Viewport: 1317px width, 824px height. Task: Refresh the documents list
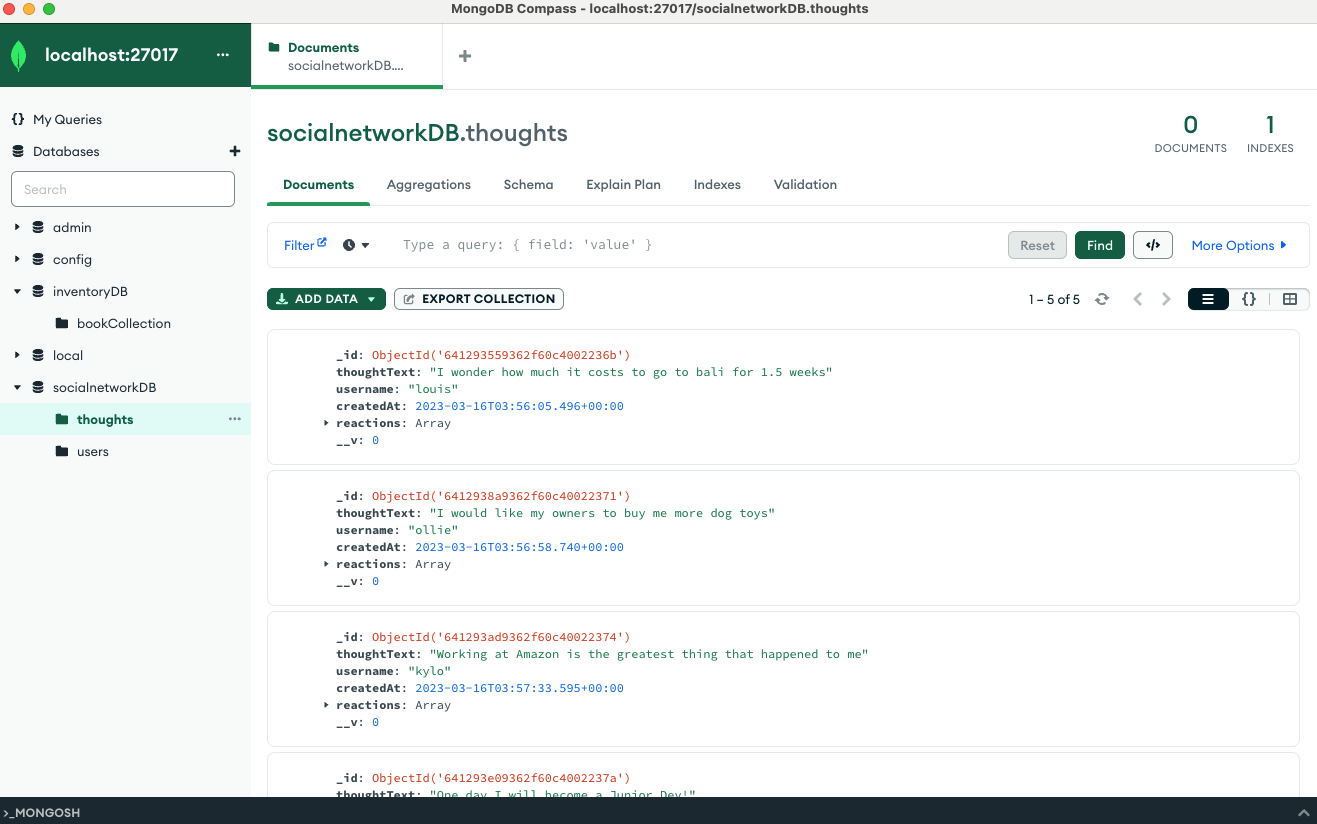pyautogui.click(x=1102, y=298)
